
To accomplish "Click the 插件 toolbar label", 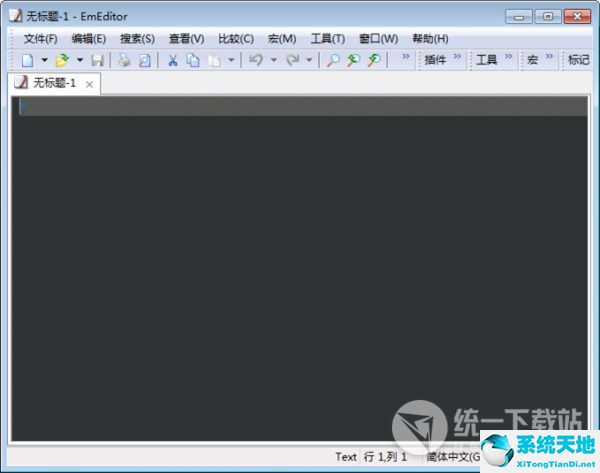I will point(435,60).
